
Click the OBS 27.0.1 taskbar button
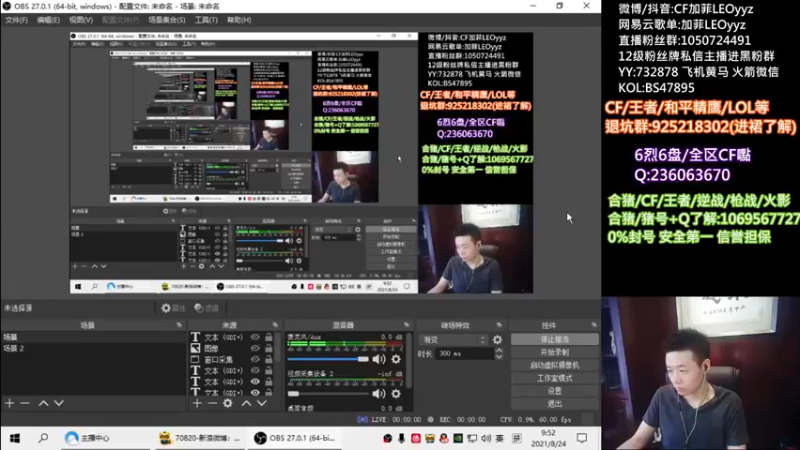pos(295,438)
